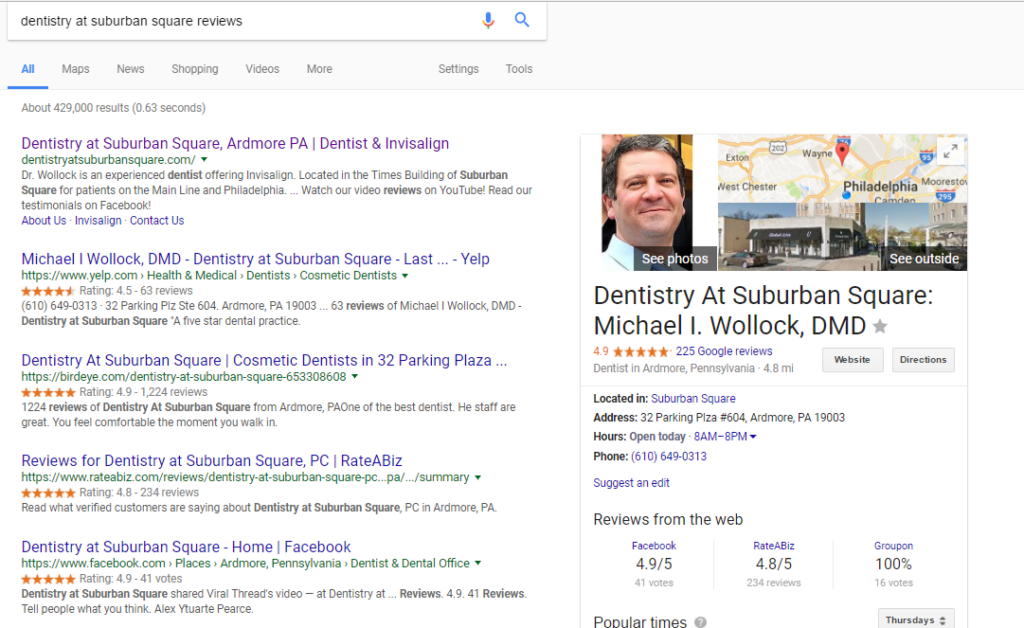This screenshot has width=1024, height=628.
Task: Open search Tools
Action: coord(519,69)
